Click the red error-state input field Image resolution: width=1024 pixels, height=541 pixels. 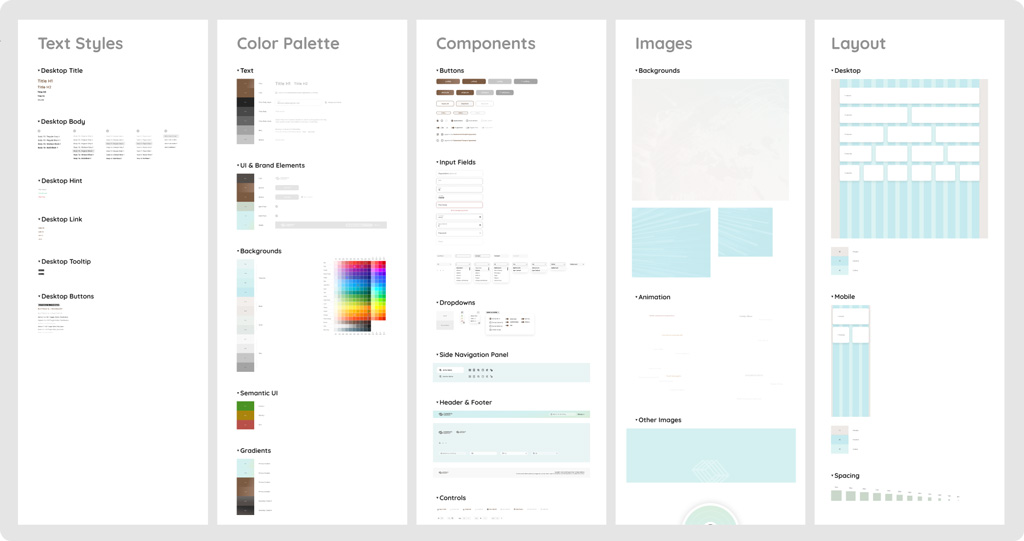tap(460, 205)
